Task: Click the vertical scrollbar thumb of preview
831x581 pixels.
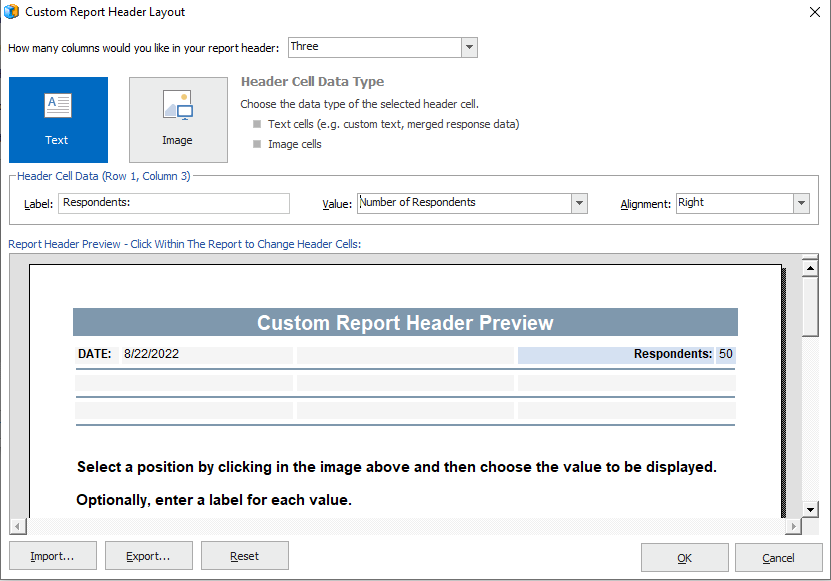Action: 810,307
